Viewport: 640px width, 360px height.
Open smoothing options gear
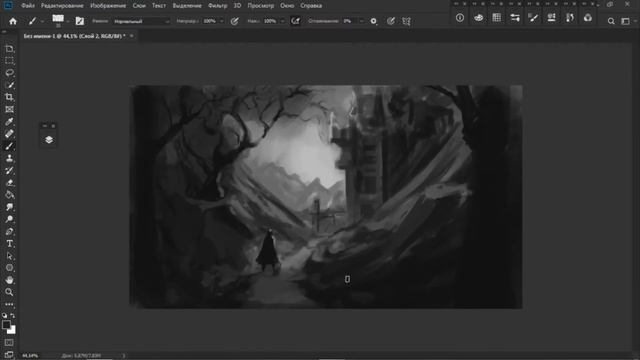click(x=374, y=21)
